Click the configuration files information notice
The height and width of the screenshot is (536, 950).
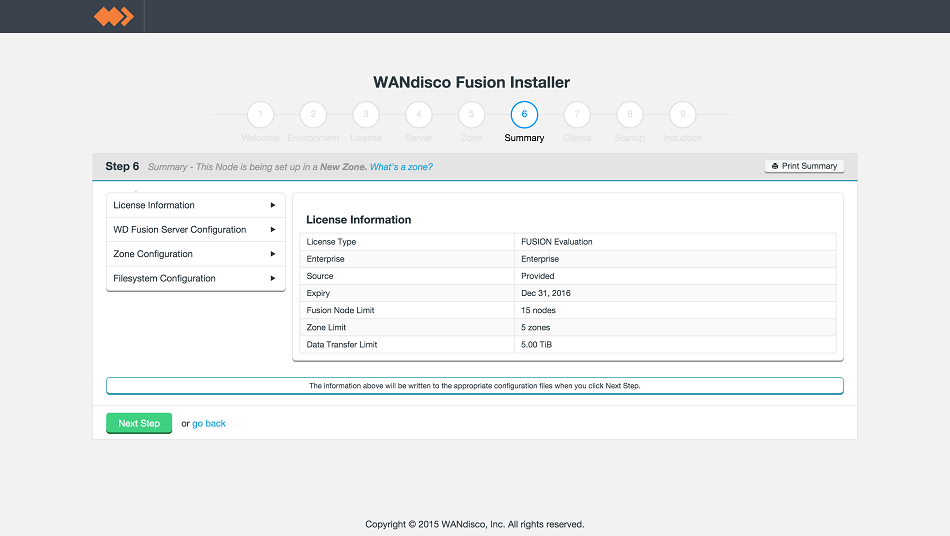[475, 386]
